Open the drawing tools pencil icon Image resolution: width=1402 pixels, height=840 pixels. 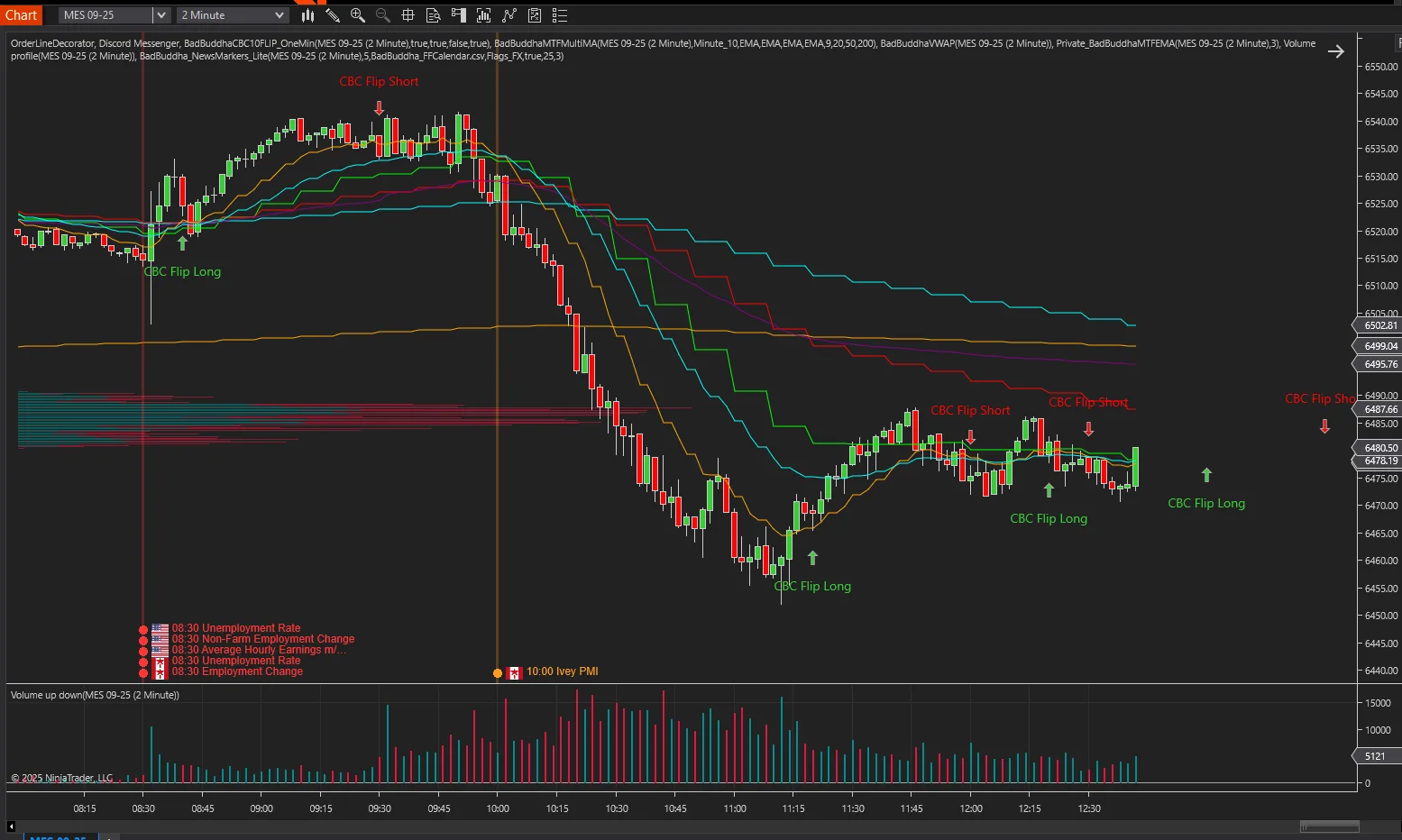[333, 15]
